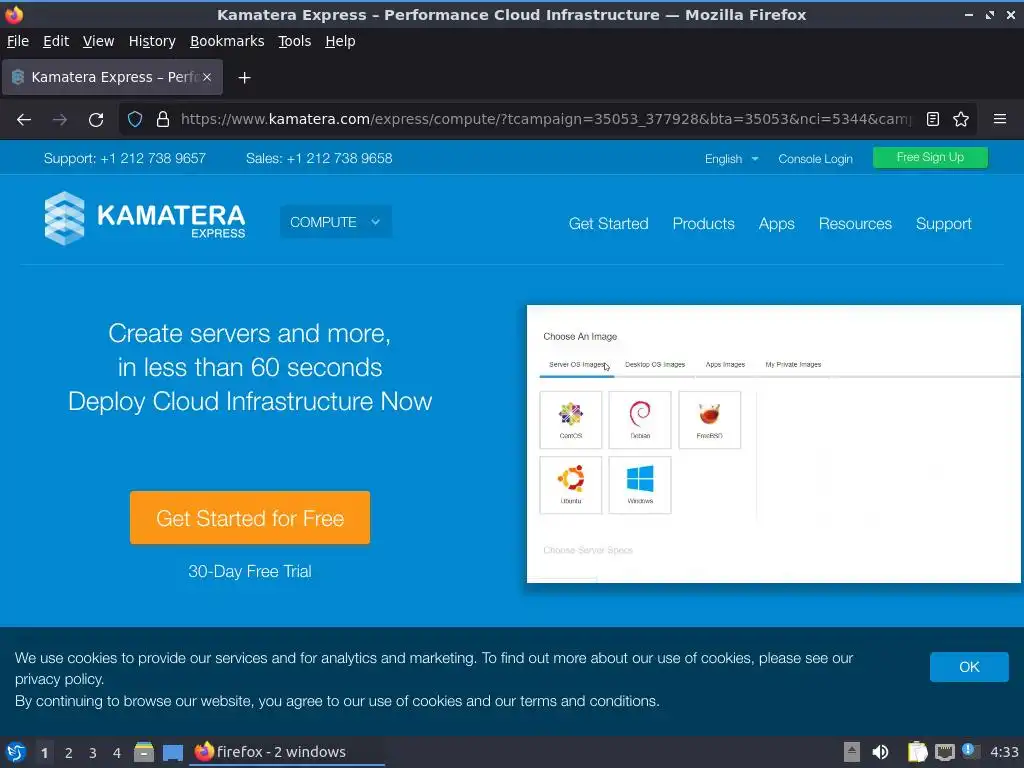Open the notification tray icon with alert

pos(970,751)
